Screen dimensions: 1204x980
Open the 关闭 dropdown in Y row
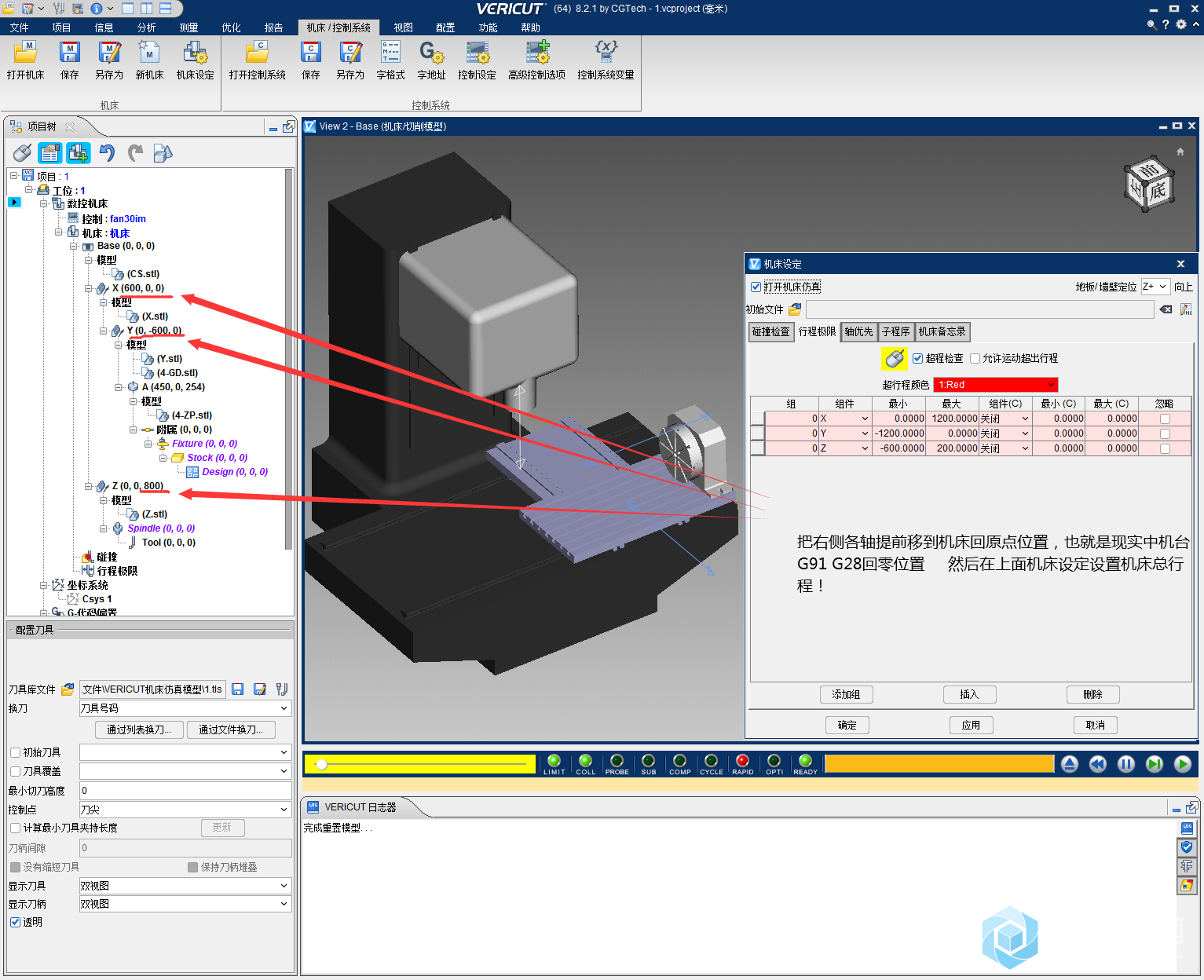click(x=1005, y=433)
